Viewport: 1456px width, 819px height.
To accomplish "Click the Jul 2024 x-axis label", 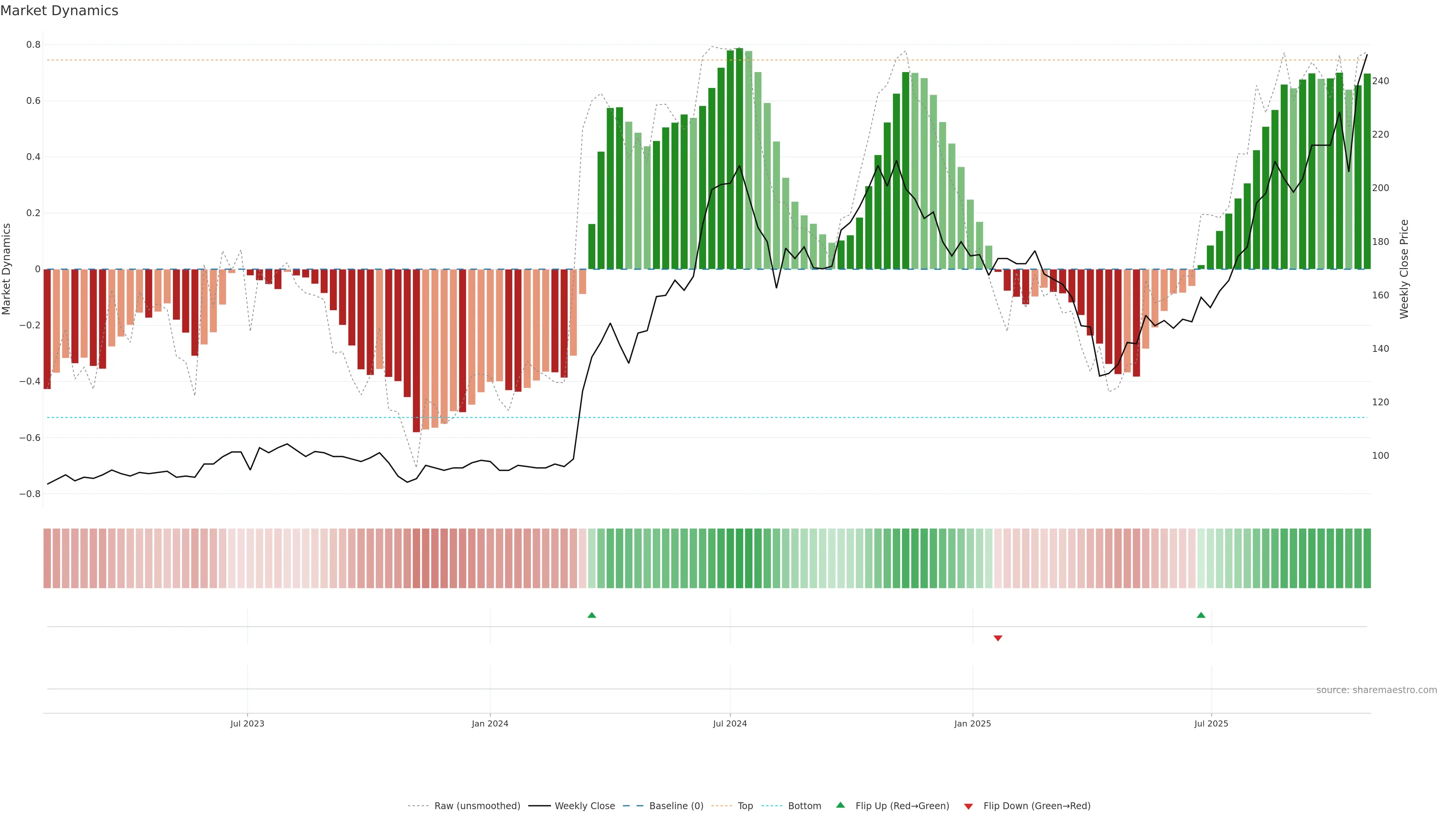I will point(730,723).
